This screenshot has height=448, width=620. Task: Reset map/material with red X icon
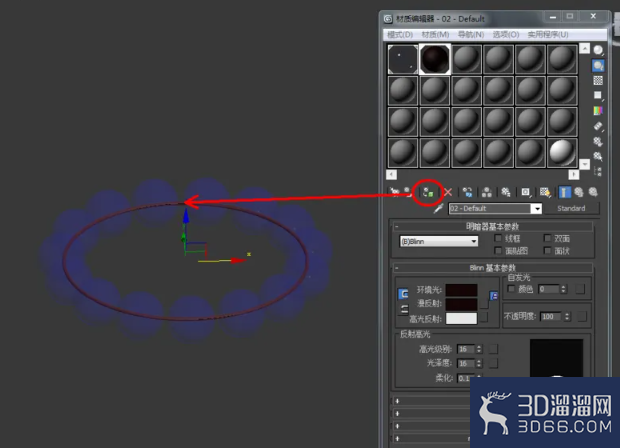(448, 192)
